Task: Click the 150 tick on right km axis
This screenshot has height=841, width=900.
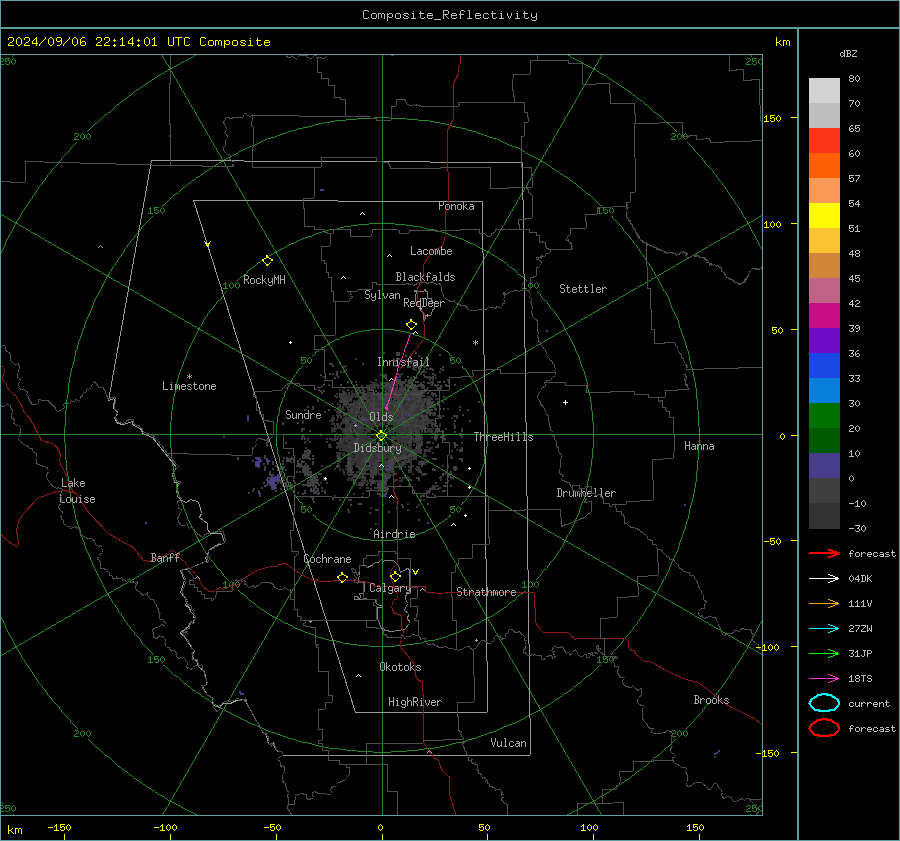Action: coord(772,118)
